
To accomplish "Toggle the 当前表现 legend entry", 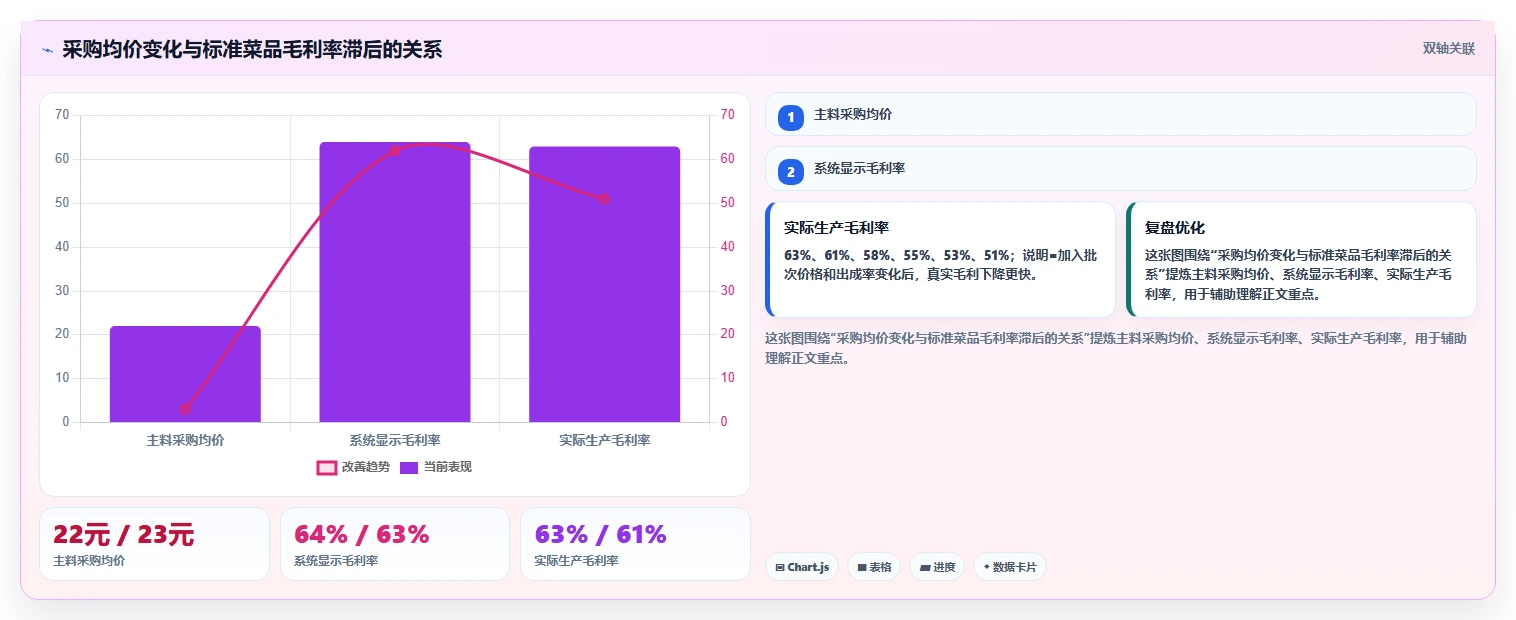I will point(435,467).
